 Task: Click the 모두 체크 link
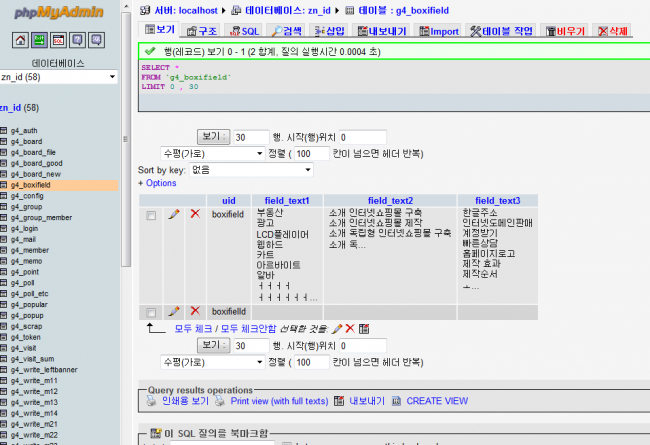193,329
